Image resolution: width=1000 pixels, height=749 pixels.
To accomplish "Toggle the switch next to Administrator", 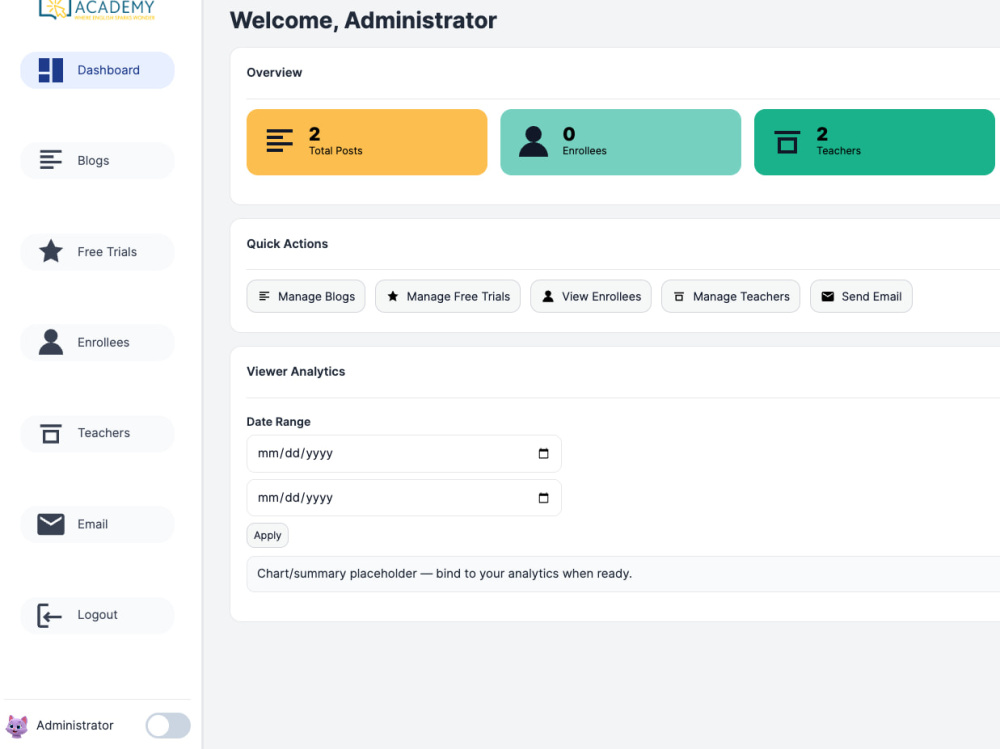I will click(x=168, y=725).
